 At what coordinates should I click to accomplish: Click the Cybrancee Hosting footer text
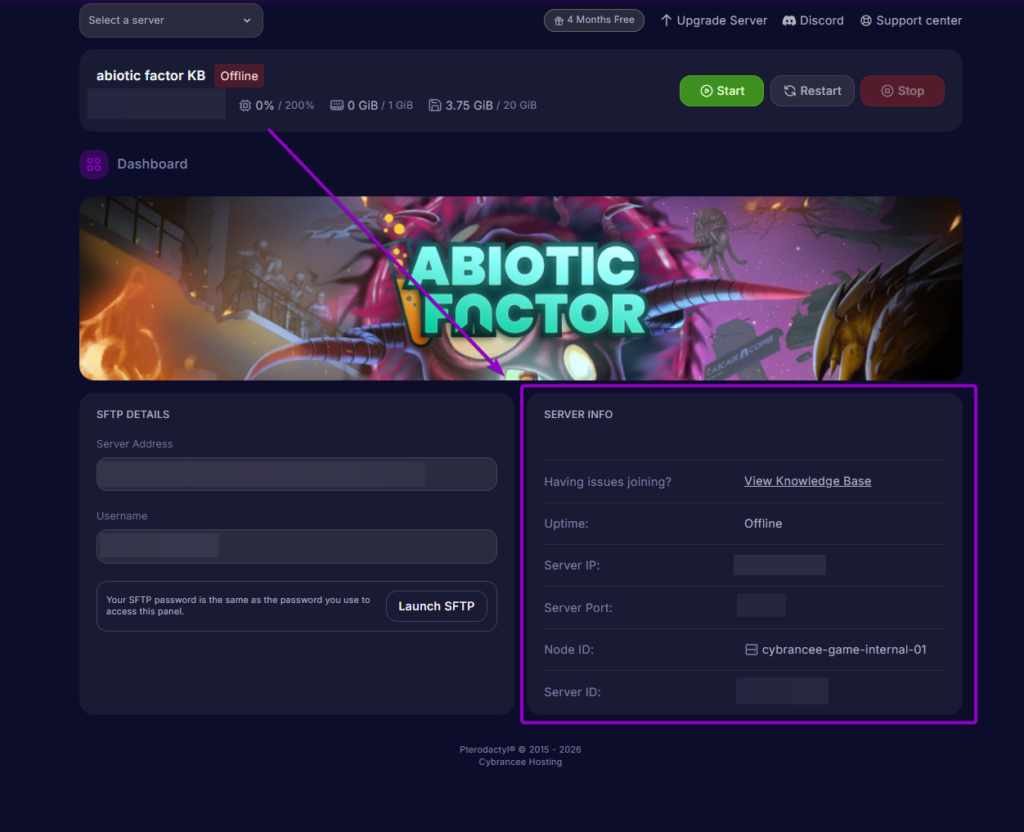(x=520, y=762)
